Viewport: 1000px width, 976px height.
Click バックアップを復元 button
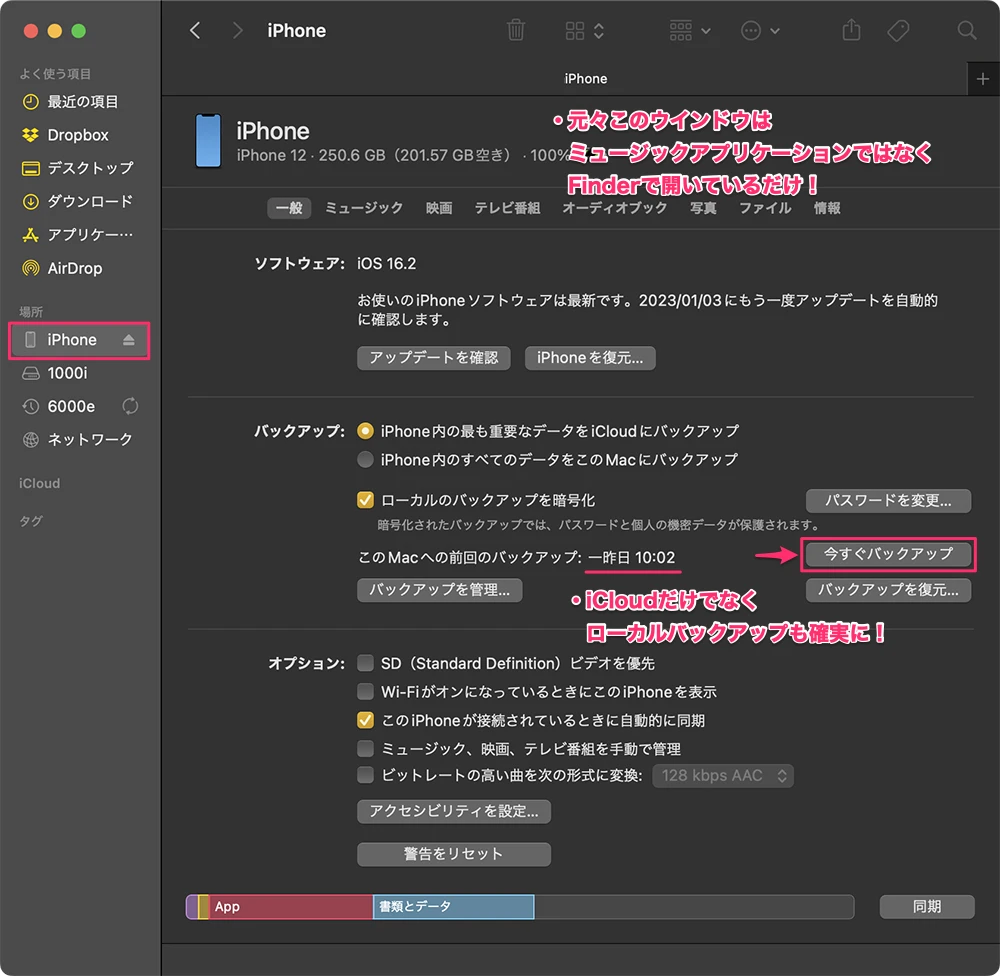coord(888,590)
